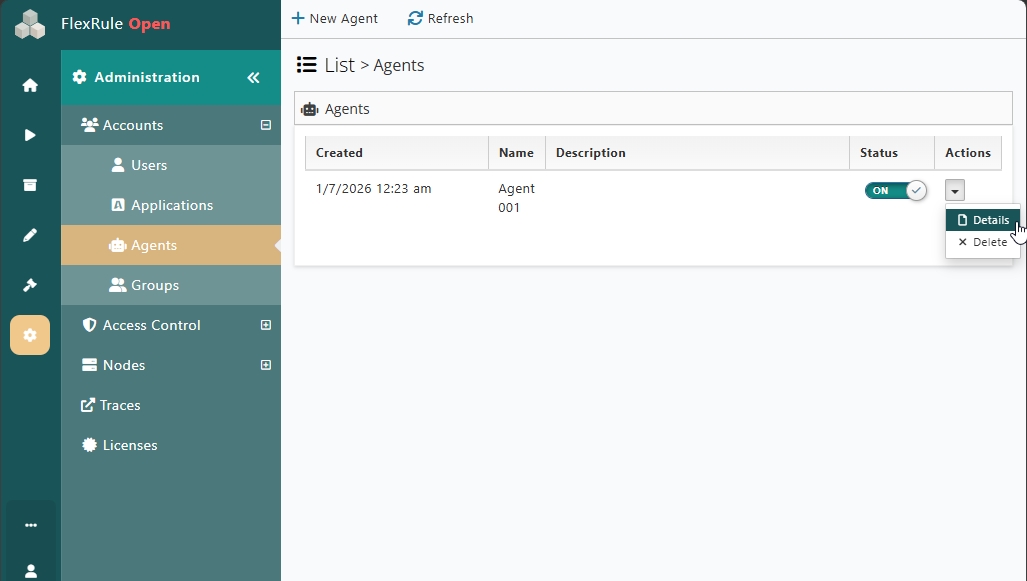Click the Access Control label
The image size is (1027, 581).
[x=151, y=325]
